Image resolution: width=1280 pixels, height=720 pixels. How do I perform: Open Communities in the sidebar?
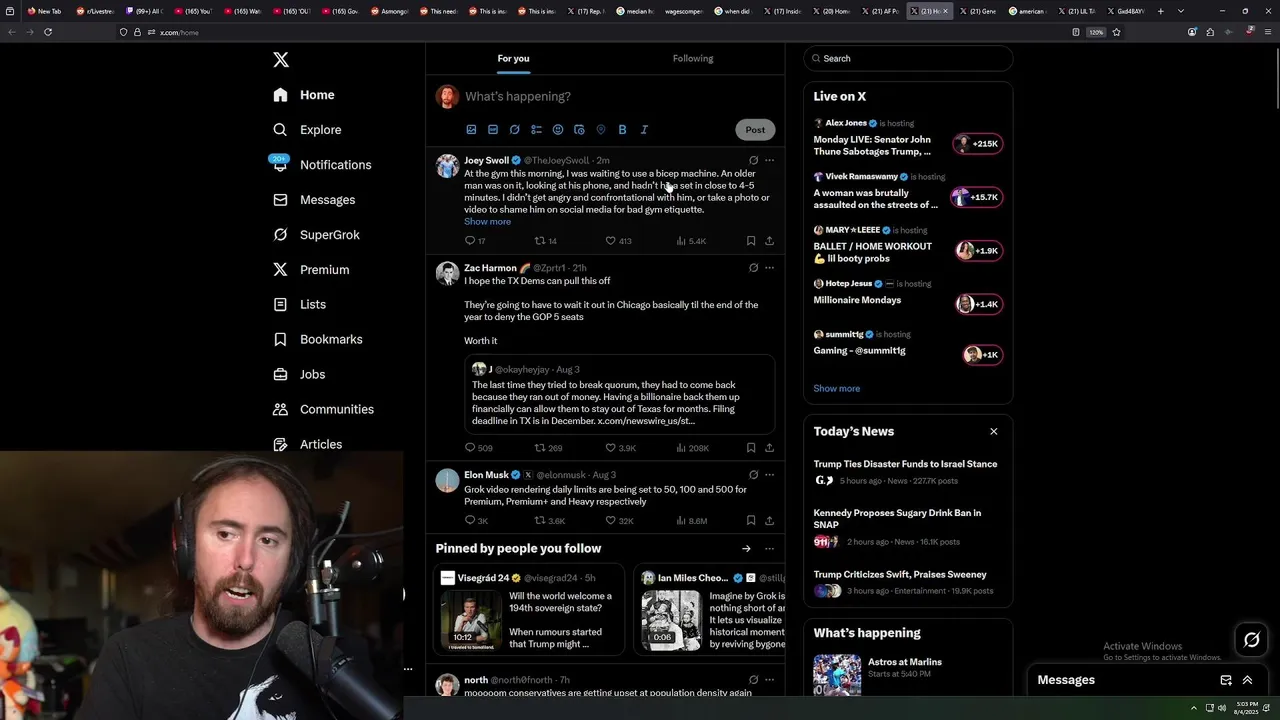point(323,409)
